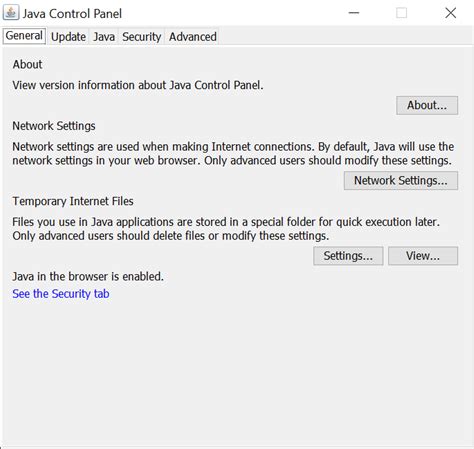Open the Advanced tab

193,37
